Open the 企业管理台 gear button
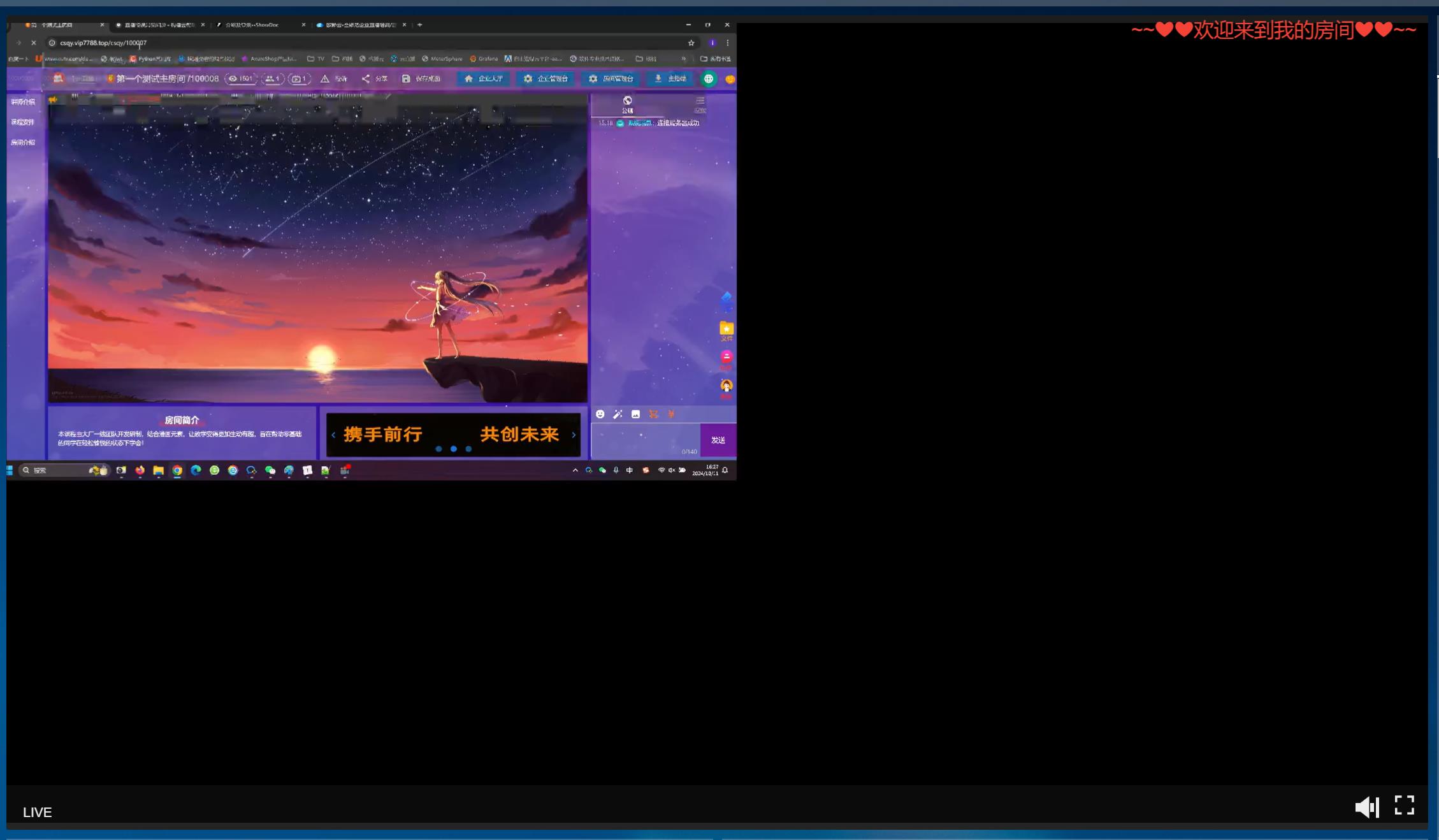The image size is (1439, 840). tap(546, 78)
